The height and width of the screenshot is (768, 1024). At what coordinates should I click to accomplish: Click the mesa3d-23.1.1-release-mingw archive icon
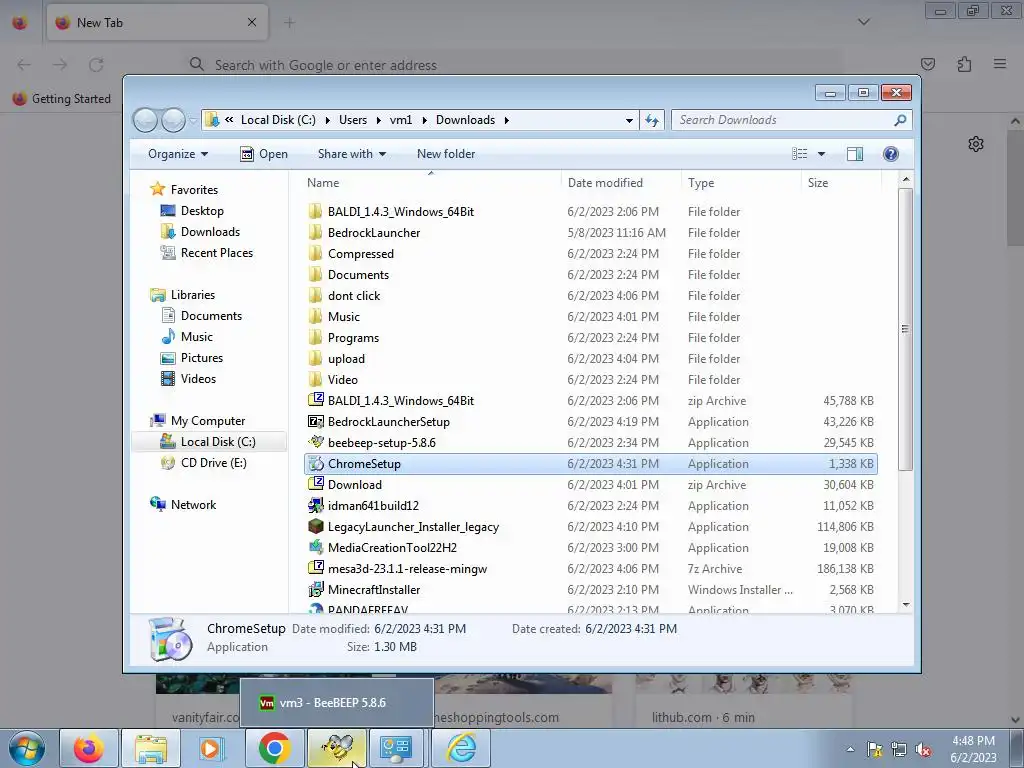(316, 568)
